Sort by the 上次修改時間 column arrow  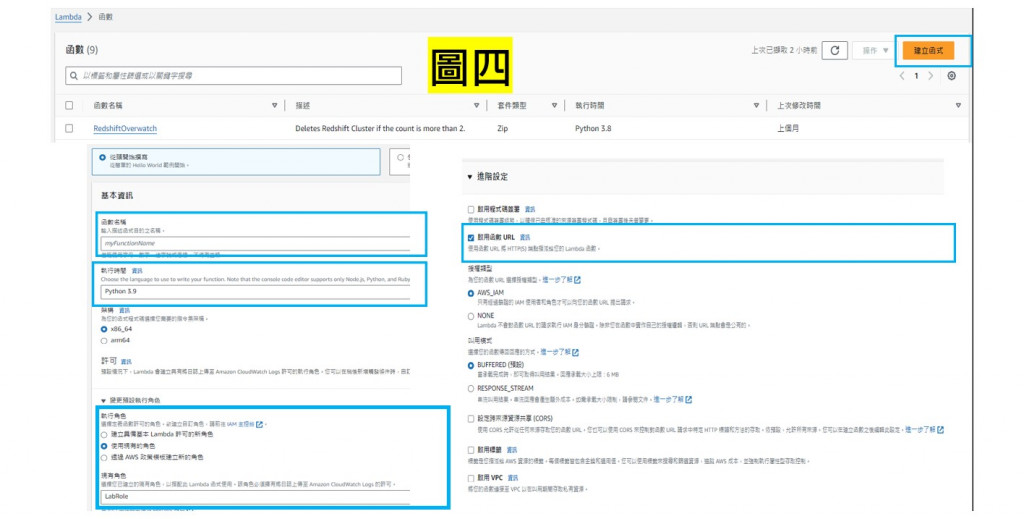(958, 105)
